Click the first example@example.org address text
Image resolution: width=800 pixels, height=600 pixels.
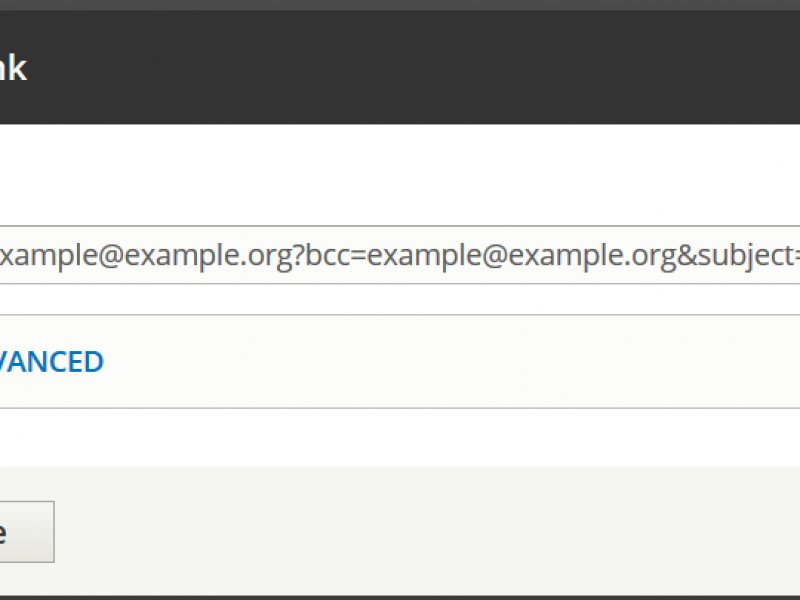tap(146, 255)
